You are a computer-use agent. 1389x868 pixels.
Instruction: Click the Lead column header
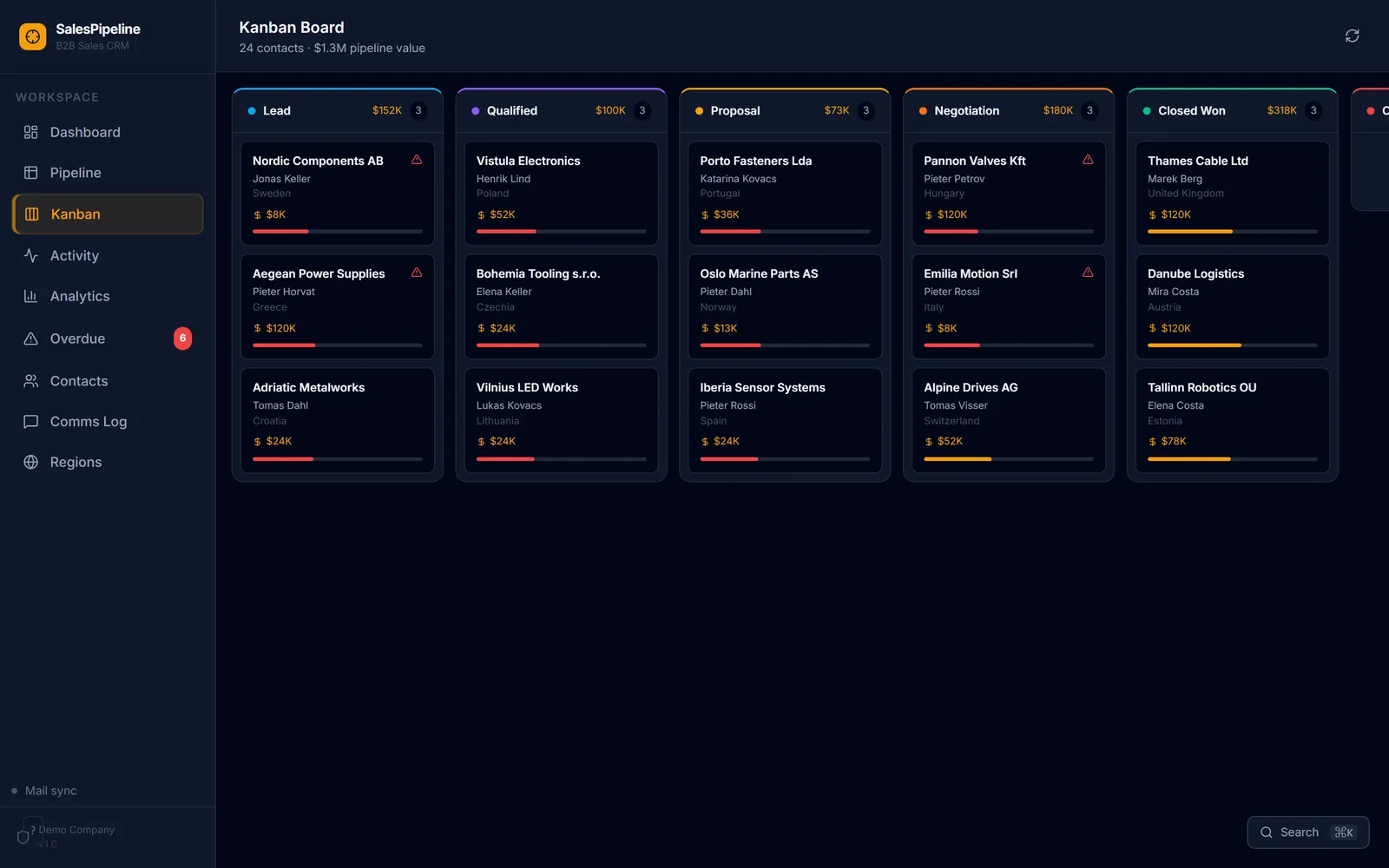338,110
